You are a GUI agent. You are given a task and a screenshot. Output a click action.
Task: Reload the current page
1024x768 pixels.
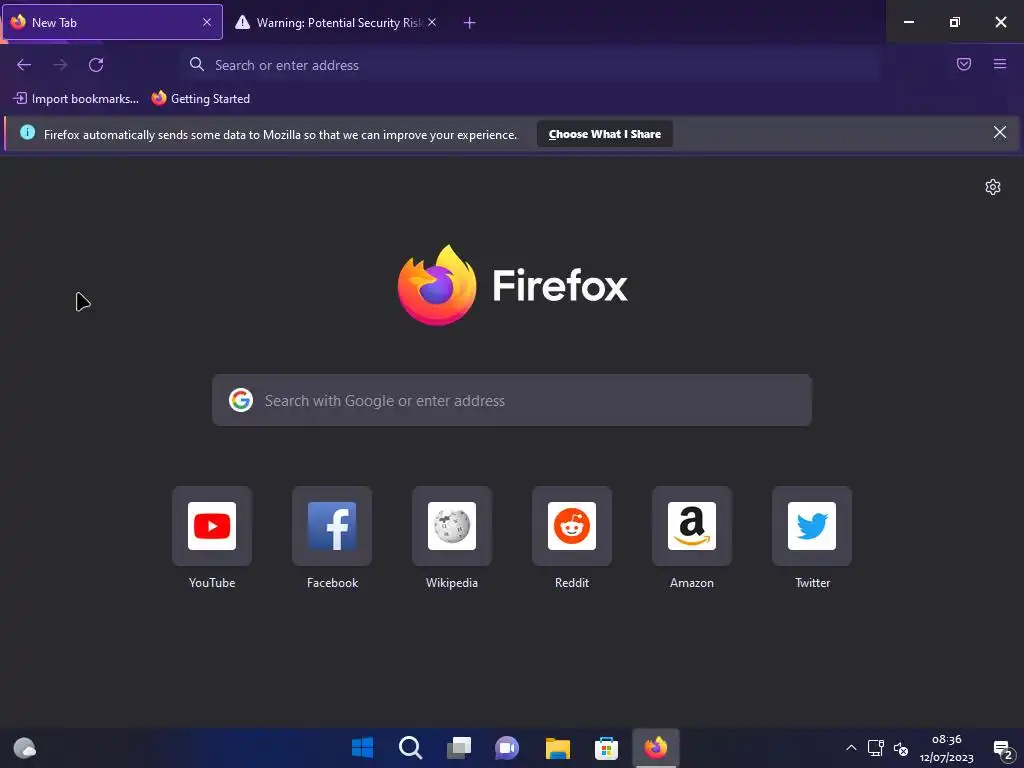click(x=96, y=65)
